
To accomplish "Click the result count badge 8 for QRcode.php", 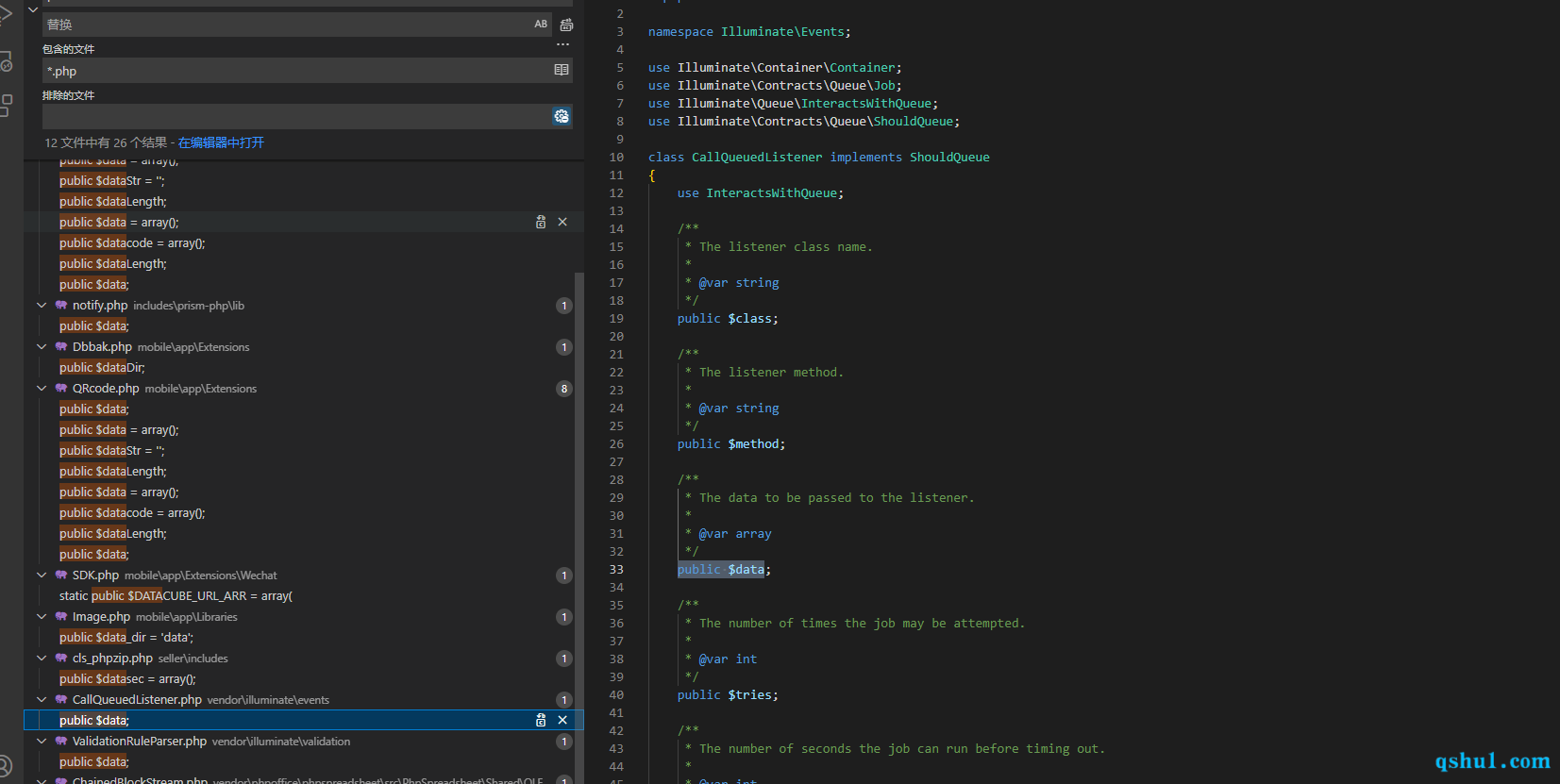I will coord(564,389).
